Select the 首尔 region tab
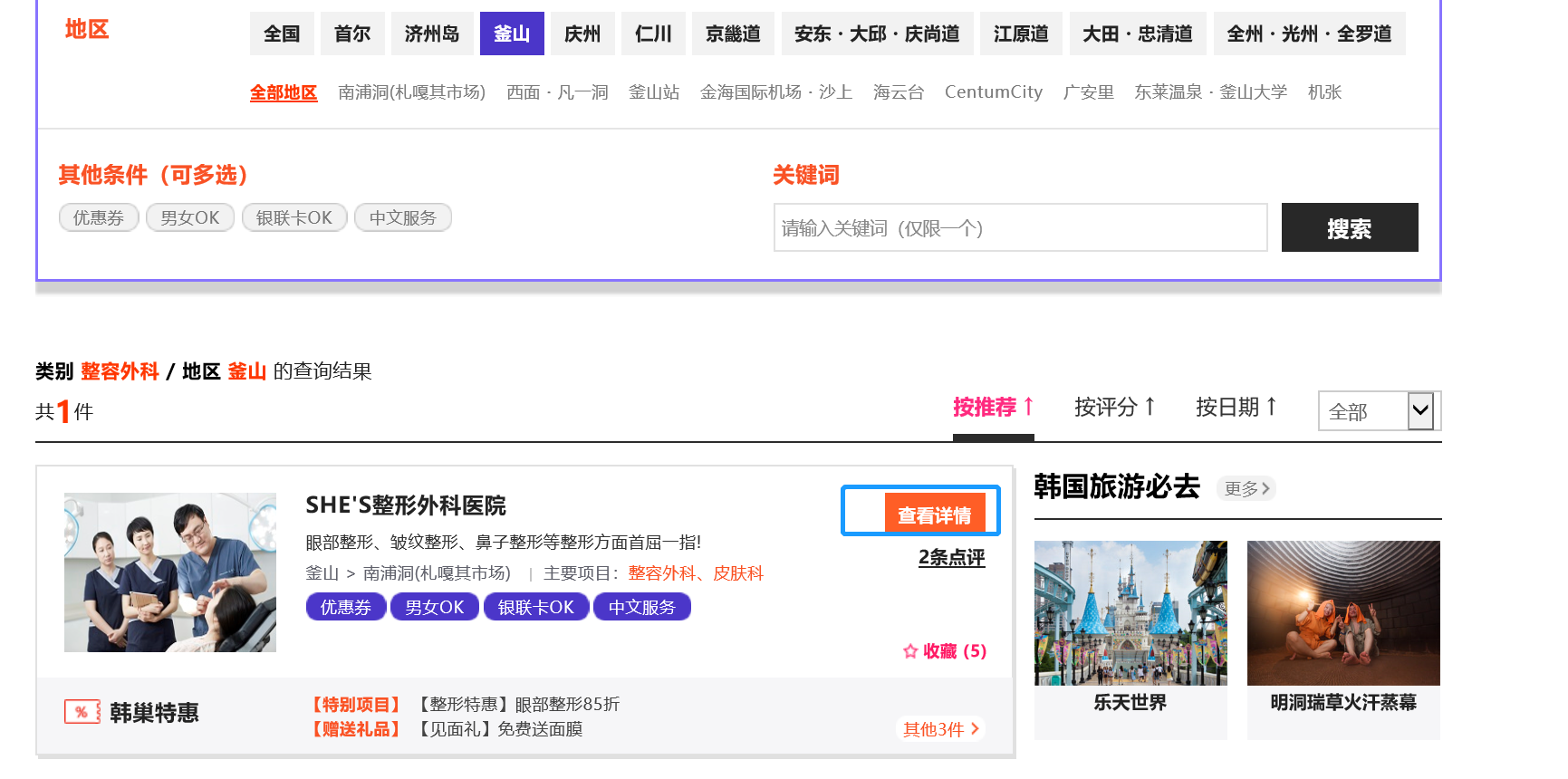This screenshot has height=779, width=1568. 352,34
